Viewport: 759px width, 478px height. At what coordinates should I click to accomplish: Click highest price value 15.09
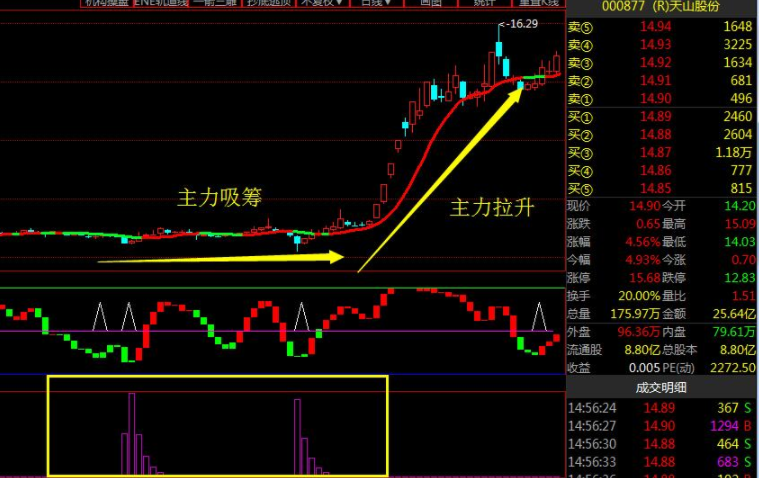click(740, 224)
